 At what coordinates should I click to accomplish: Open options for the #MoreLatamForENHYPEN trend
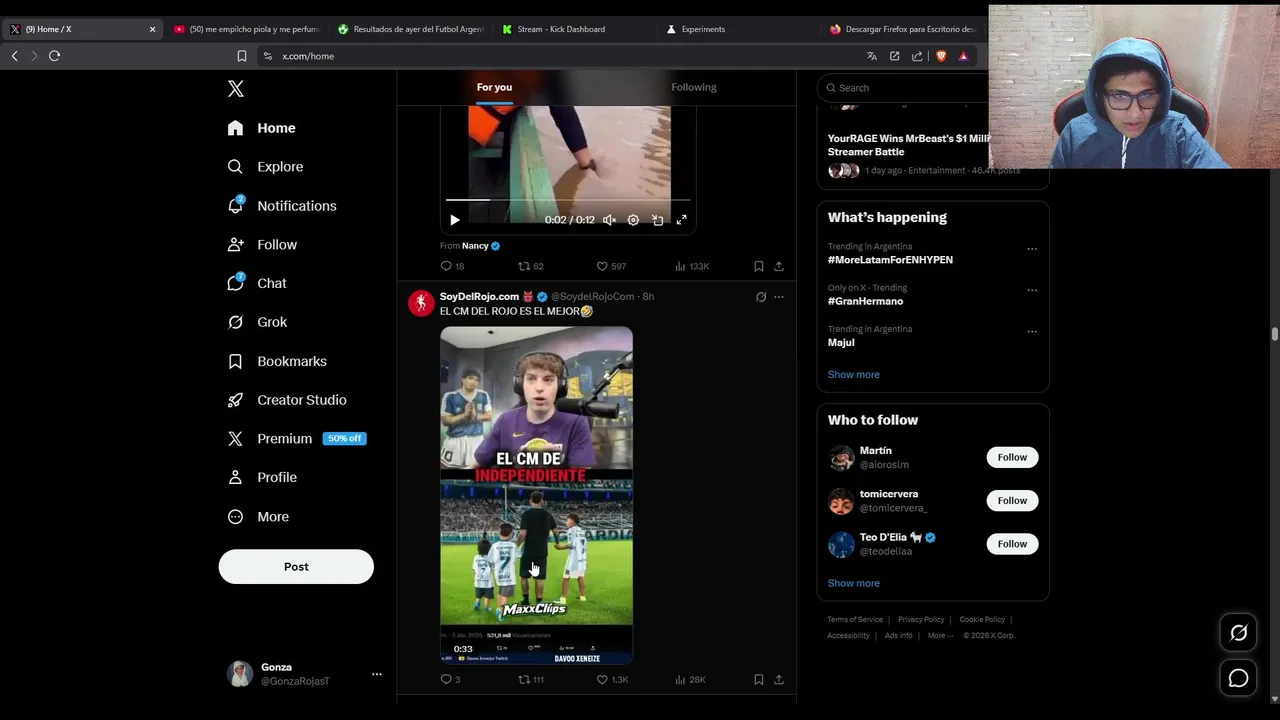click(x=1032, y=249)
